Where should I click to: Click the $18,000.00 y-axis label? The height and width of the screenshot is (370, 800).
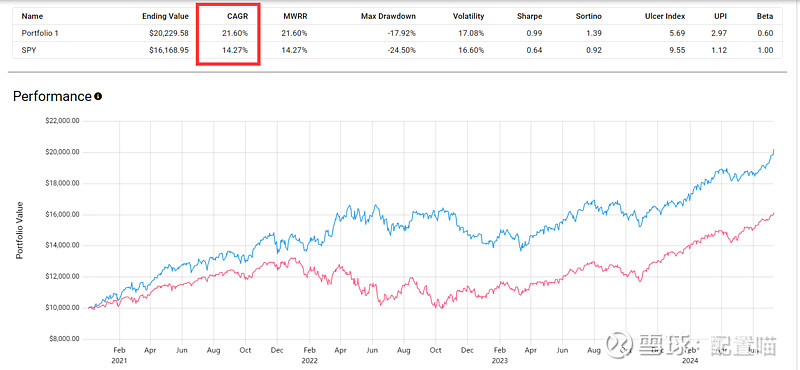click(63, 183)
